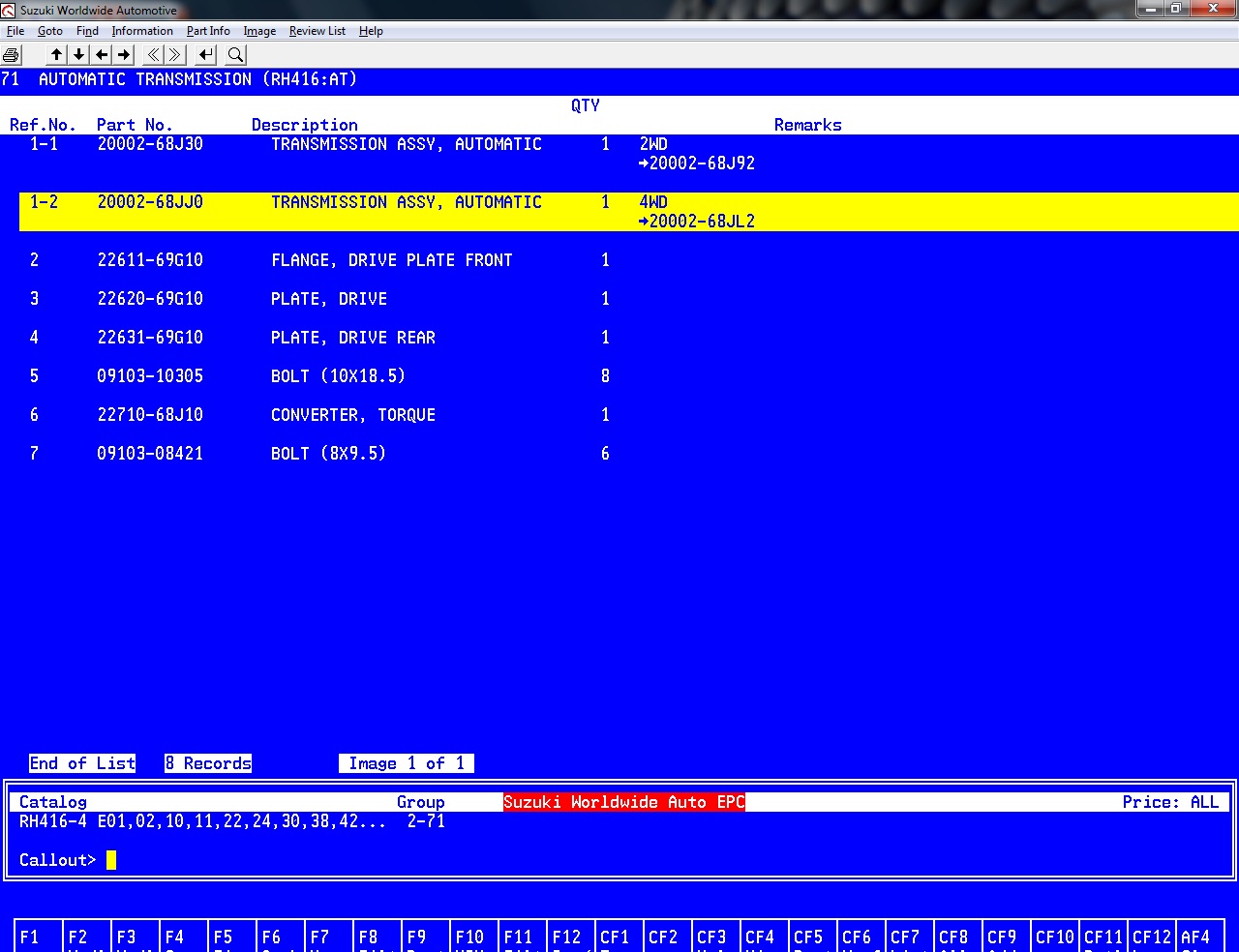The image size is (1239, 952).
Task: Click the F12 function key button
Action: point(571,937)
